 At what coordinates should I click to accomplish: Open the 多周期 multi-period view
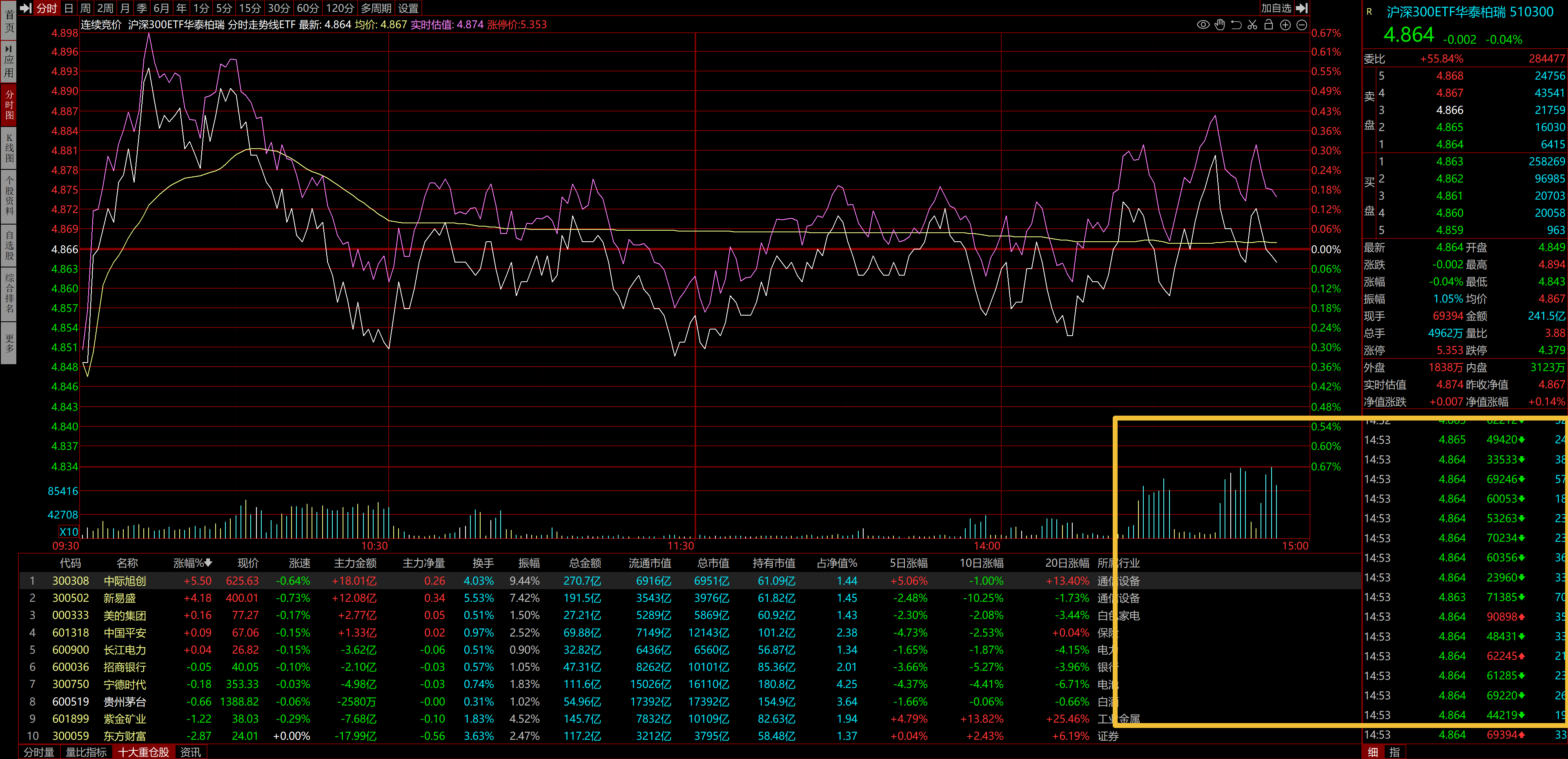[x=376, y=8]
